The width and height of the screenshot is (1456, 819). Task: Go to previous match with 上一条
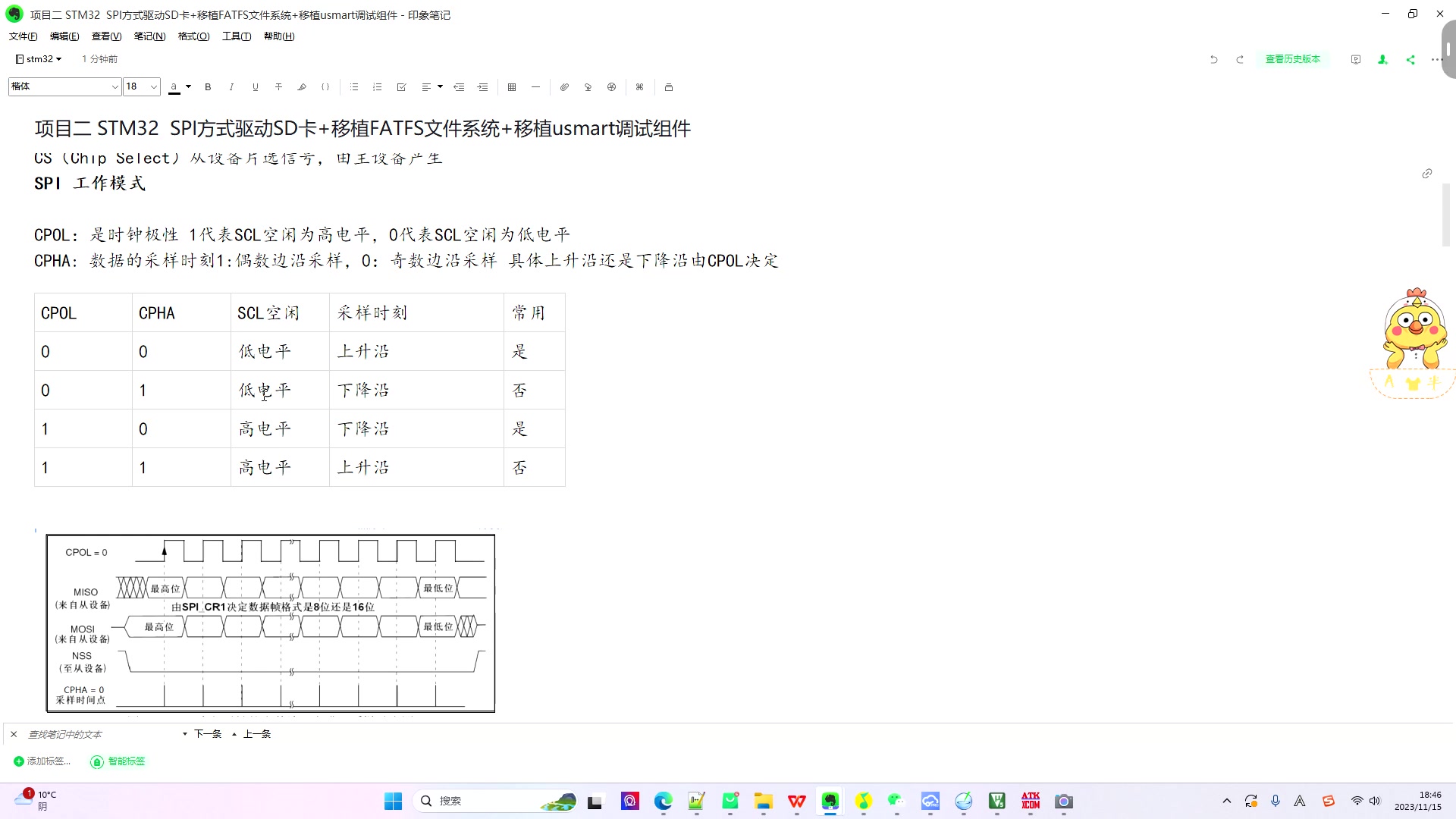coord(252,734)
